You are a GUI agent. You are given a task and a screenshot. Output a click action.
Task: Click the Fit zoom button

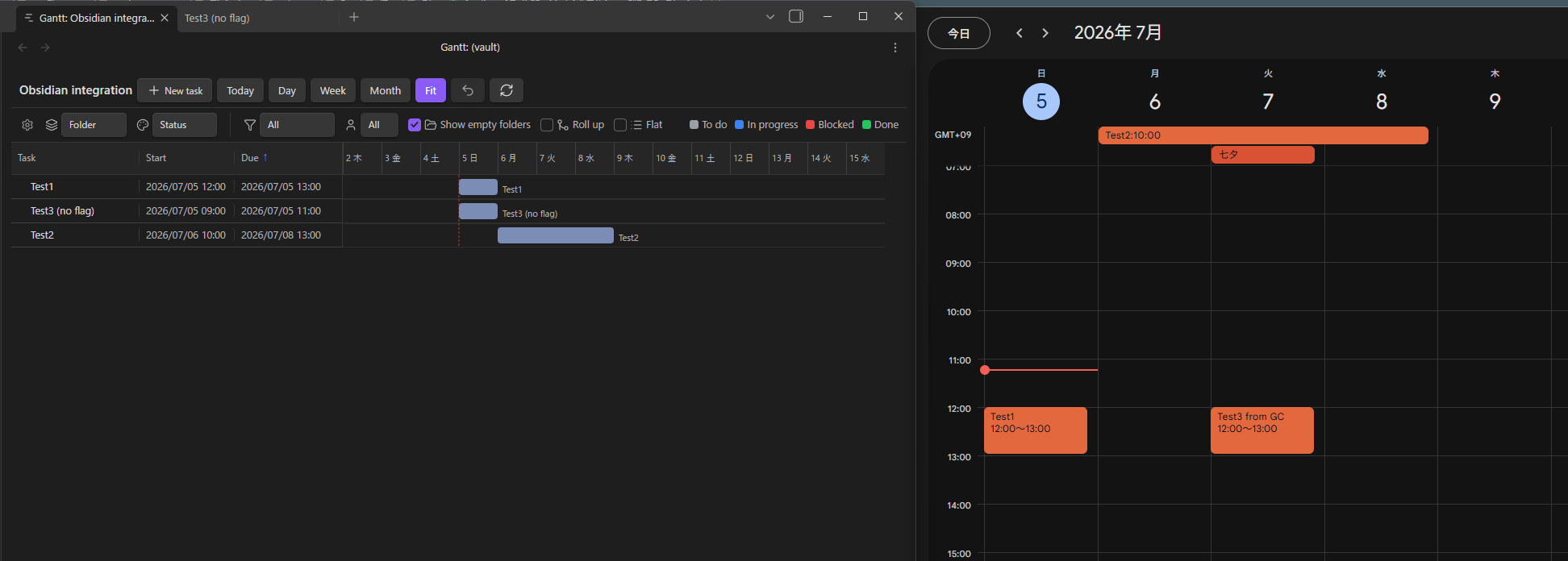pyautogui.click(x=431, y=90)
